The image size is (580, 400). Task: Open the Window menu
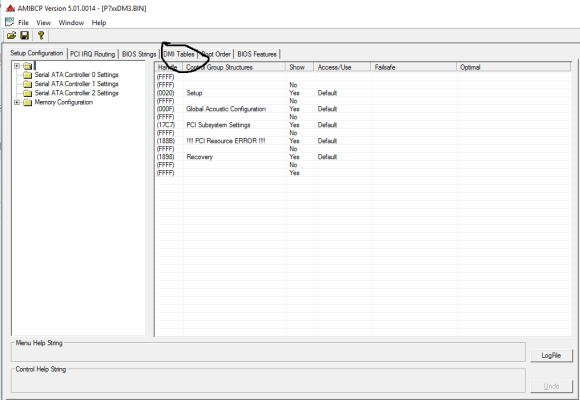tap(71, 23)
